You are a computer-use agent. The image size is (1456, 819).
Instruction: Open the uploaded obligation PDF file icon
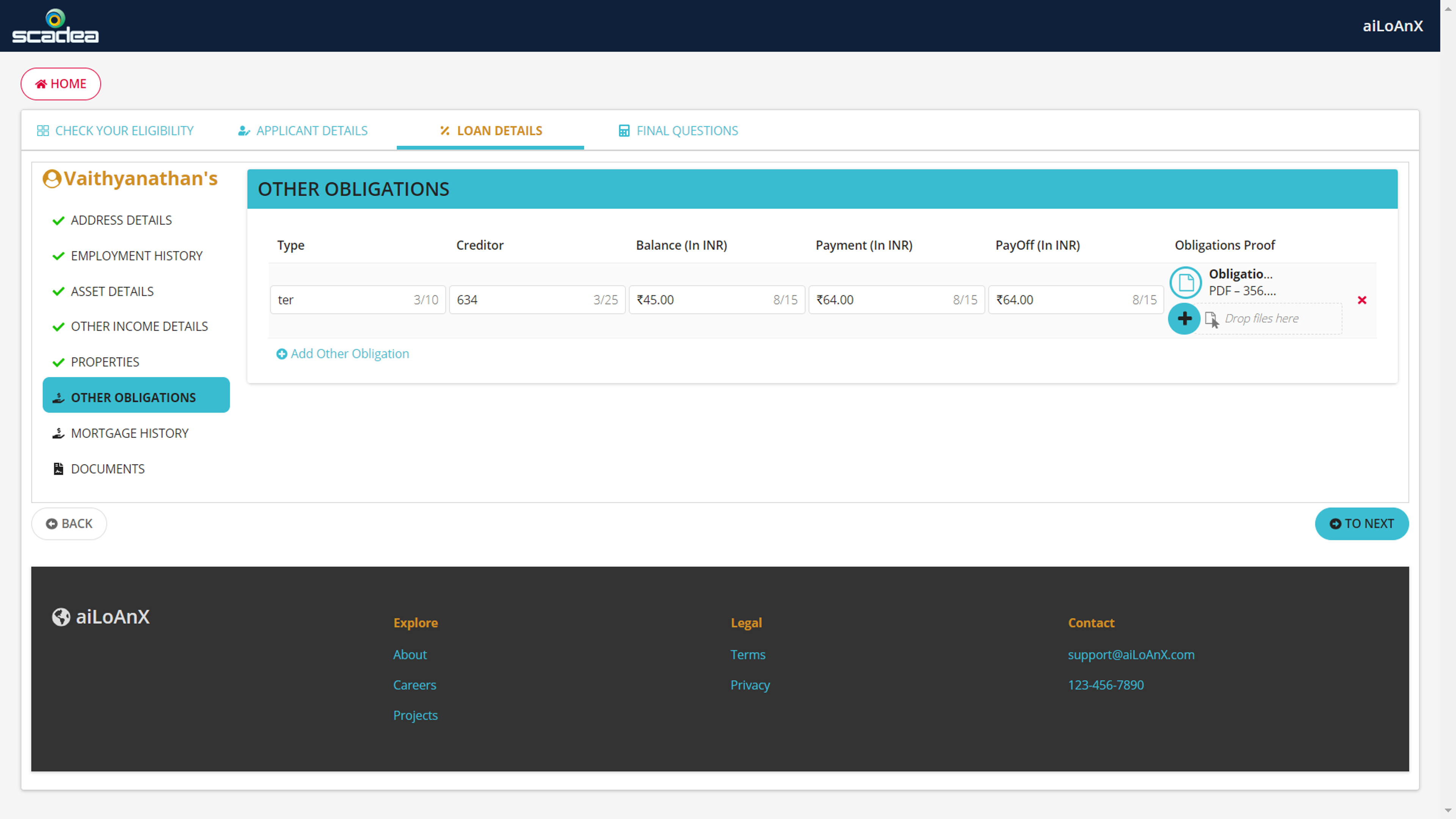tap(1185, 282)
